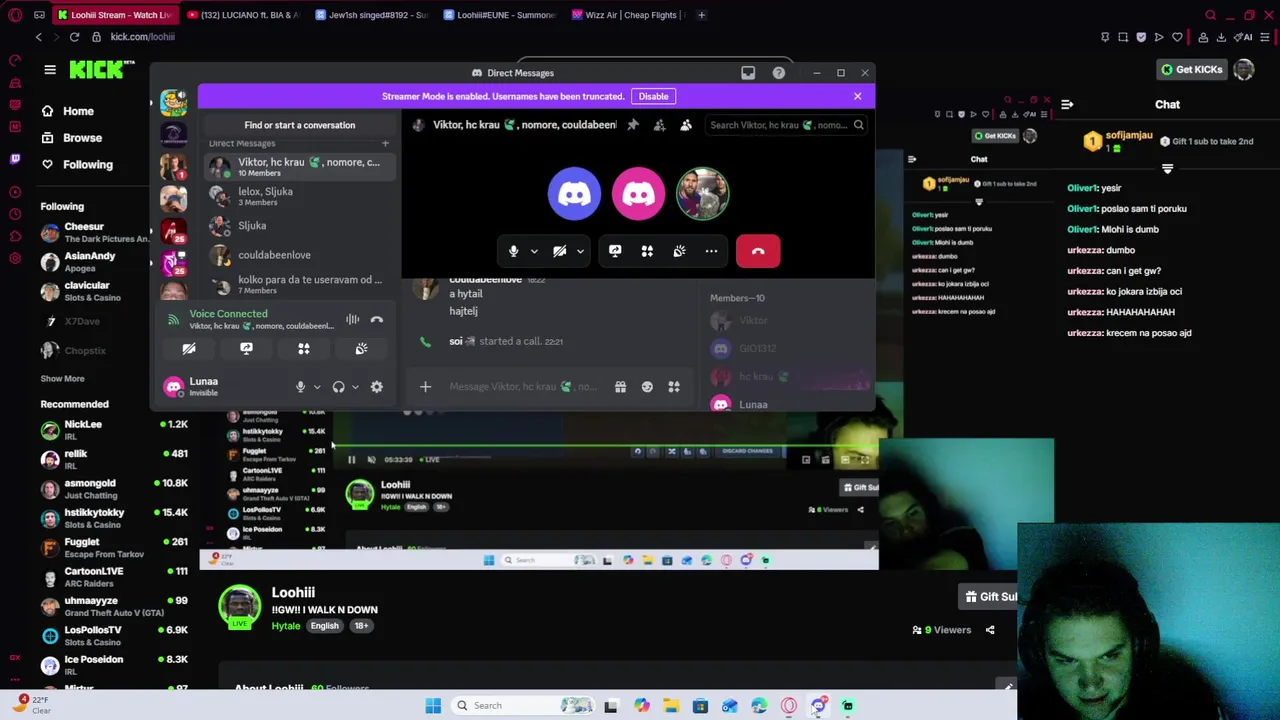The width and height of the screenshot is (1280, 720).
Task: Open the emoji picker in message bar
Action: [647, 387]
